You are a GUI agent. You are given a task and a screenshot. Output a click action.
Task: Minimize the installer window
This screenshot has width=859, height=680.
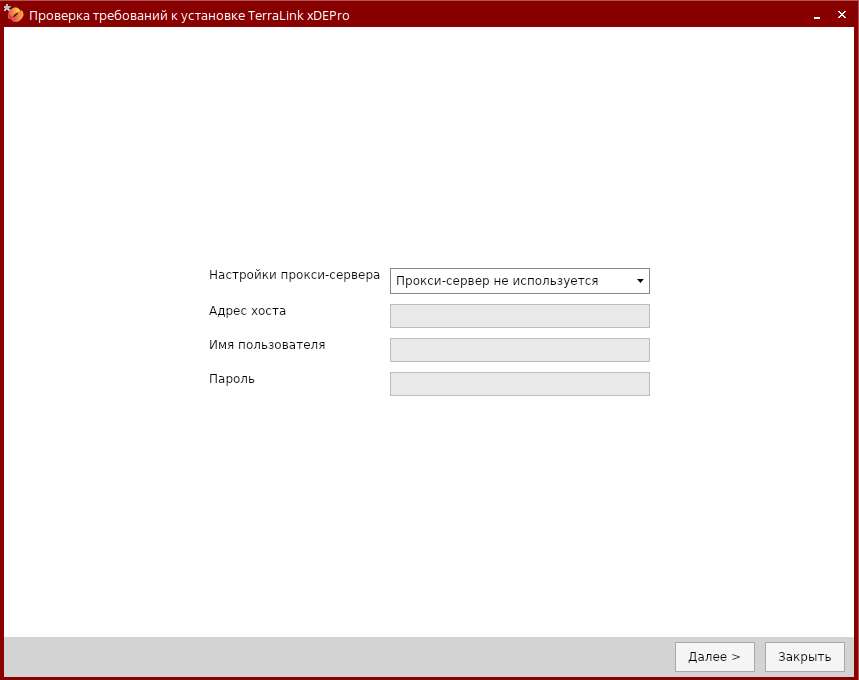tap(817, 16)
